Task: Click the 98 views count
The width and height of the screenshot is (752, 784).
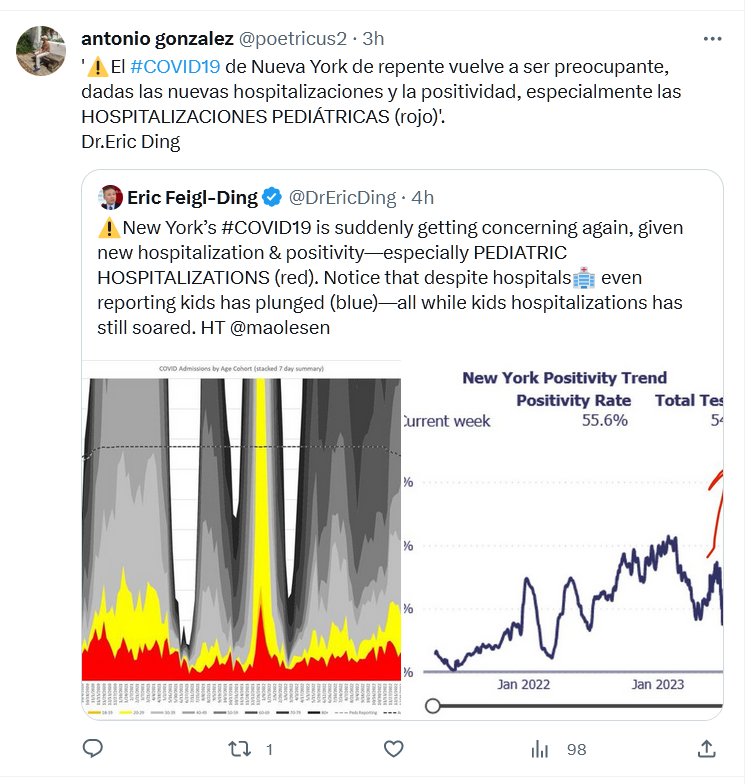Action: pos(576,749)
